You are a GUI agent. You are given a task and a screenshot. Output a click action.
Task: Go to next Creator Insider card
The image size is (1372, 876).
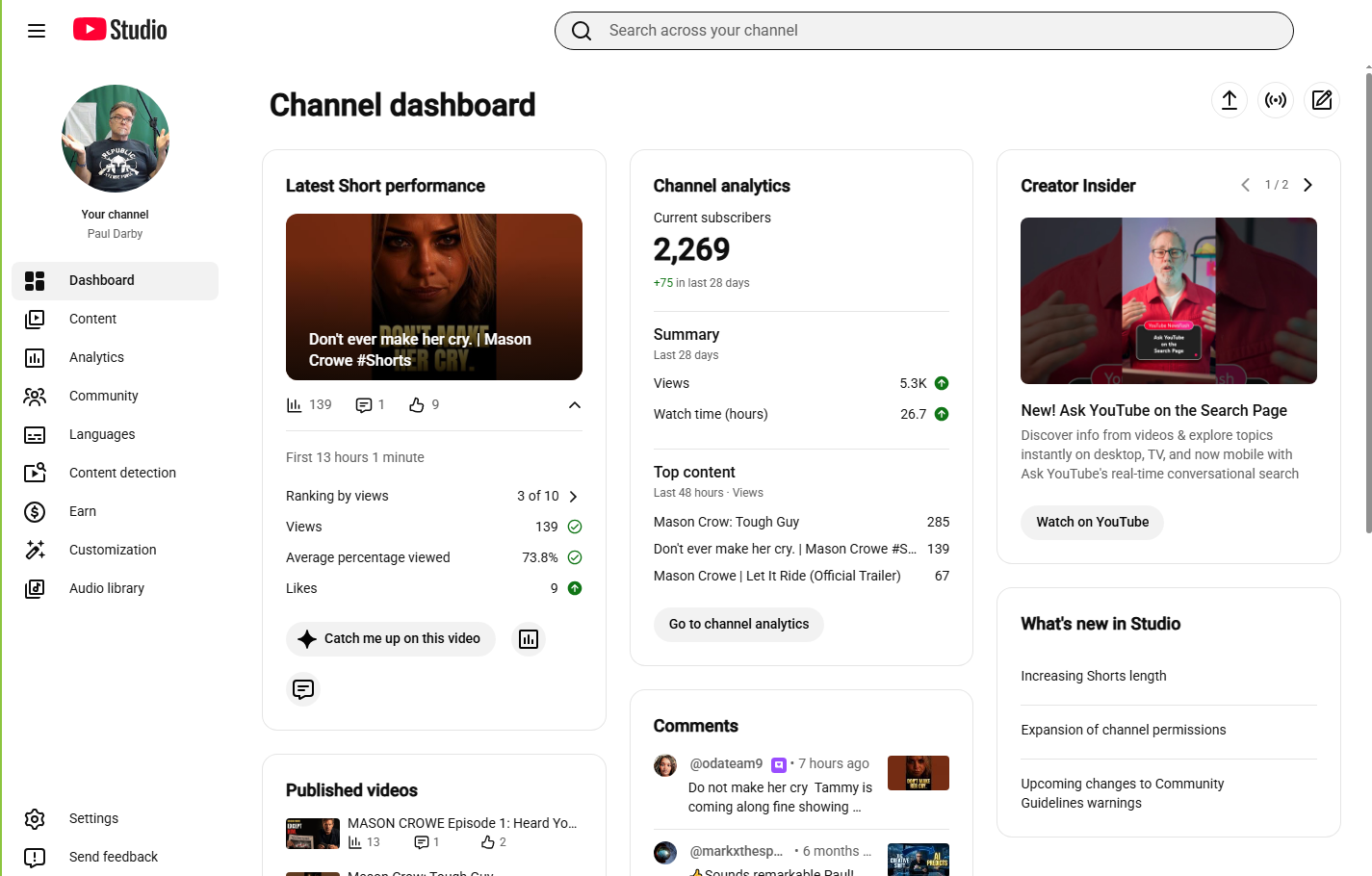[x=1307, y=185]
